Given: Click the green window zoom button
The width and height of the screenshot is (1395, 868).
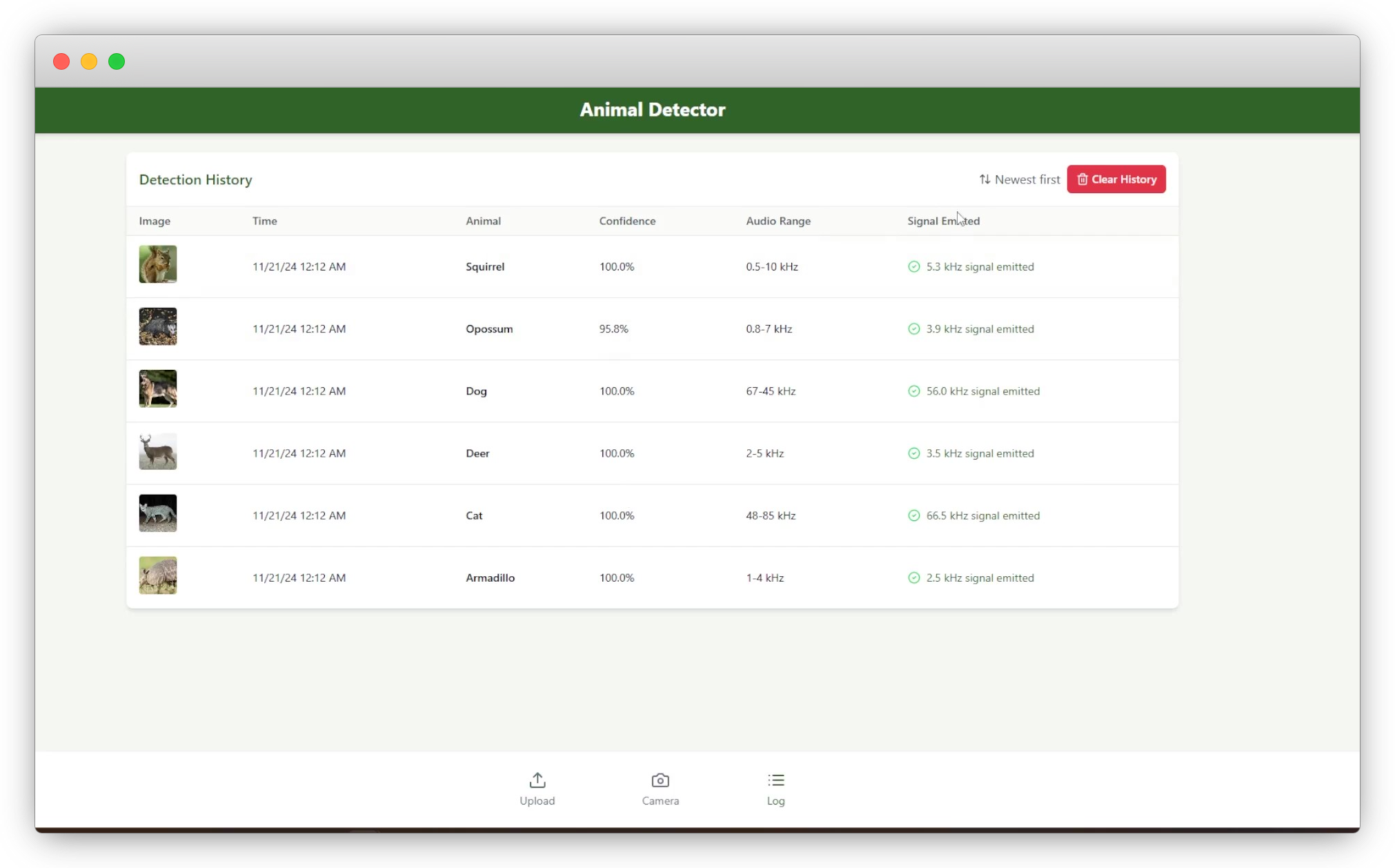Looking at the screenshot, I should click(117, 61).
